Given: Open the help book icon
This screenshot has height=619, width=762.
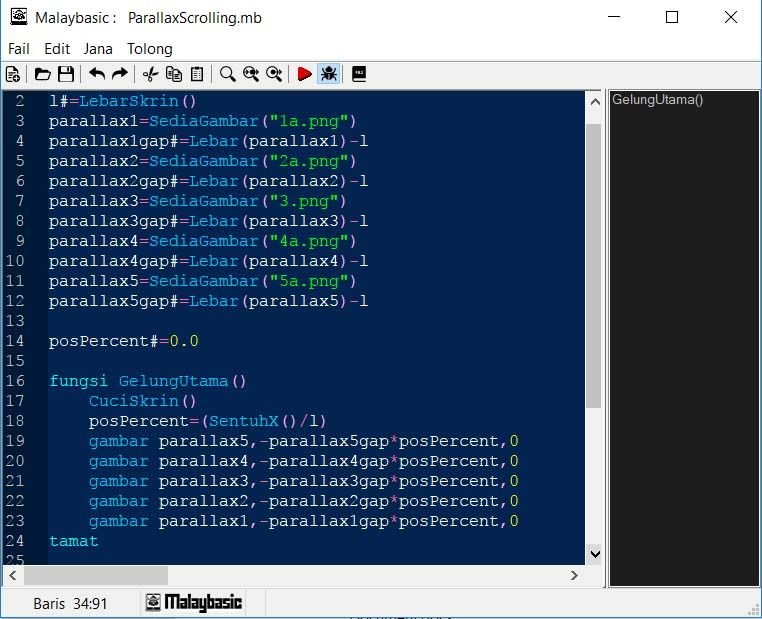Looking at the screenshot, I should (x=359, y=74).
